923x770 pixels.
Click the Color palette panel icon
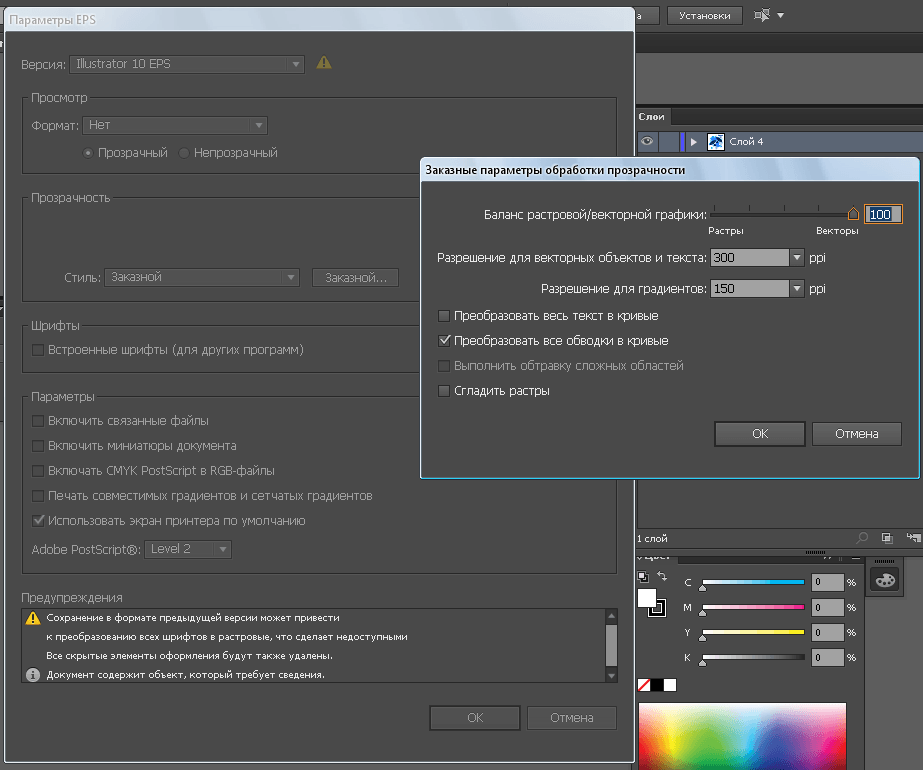885,580
